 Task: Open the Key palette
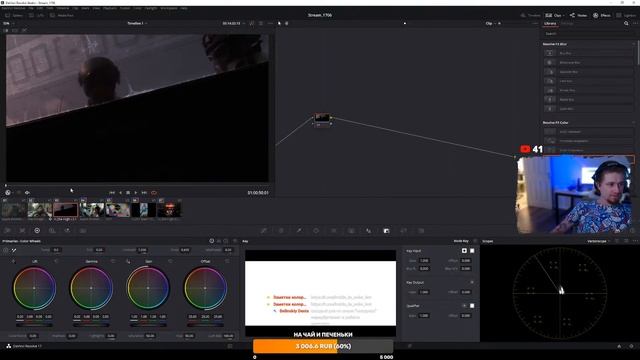click(386, 231)
